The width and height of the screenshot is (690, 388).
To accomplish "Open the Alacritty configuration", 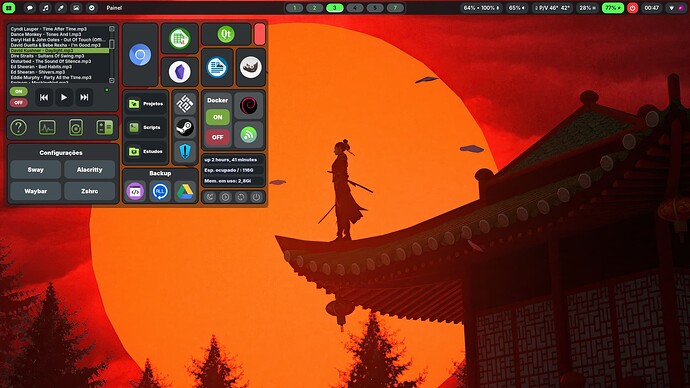I will point(89,169).
